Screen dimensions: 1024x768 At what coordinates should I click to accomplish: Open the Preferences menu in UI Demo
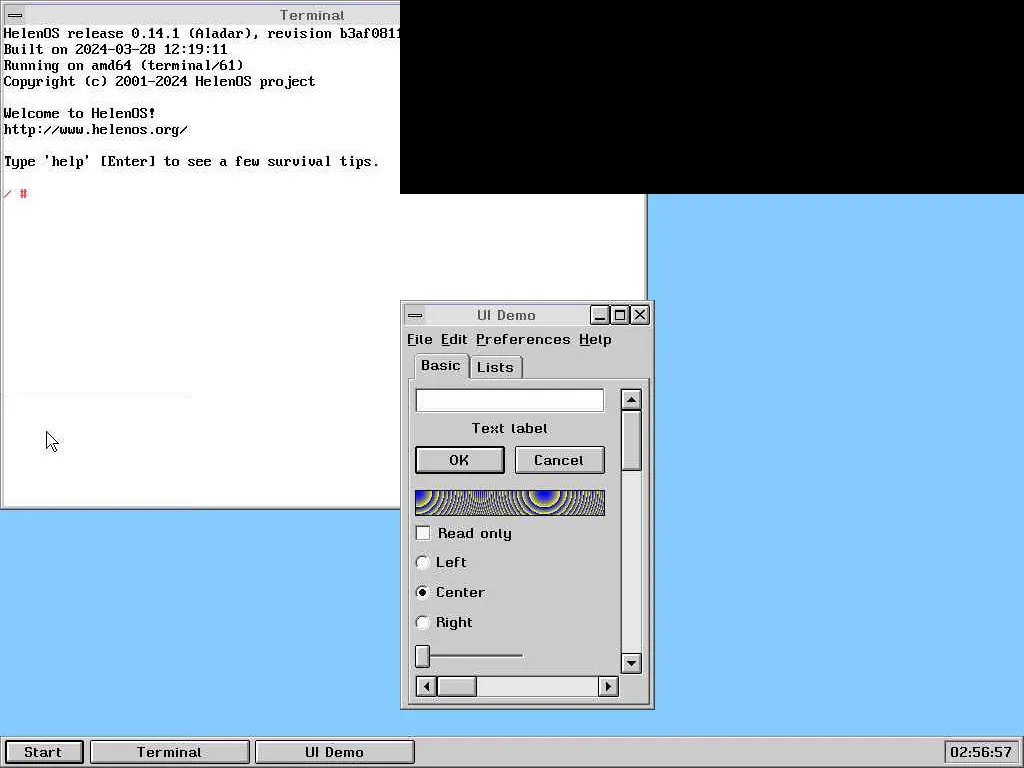(523, 340)
